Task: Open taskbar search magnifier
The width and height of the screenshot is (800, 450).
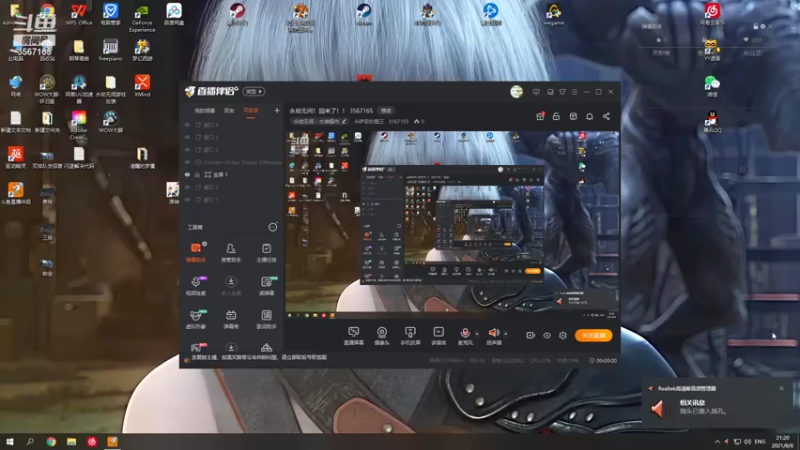Action: 30,441
